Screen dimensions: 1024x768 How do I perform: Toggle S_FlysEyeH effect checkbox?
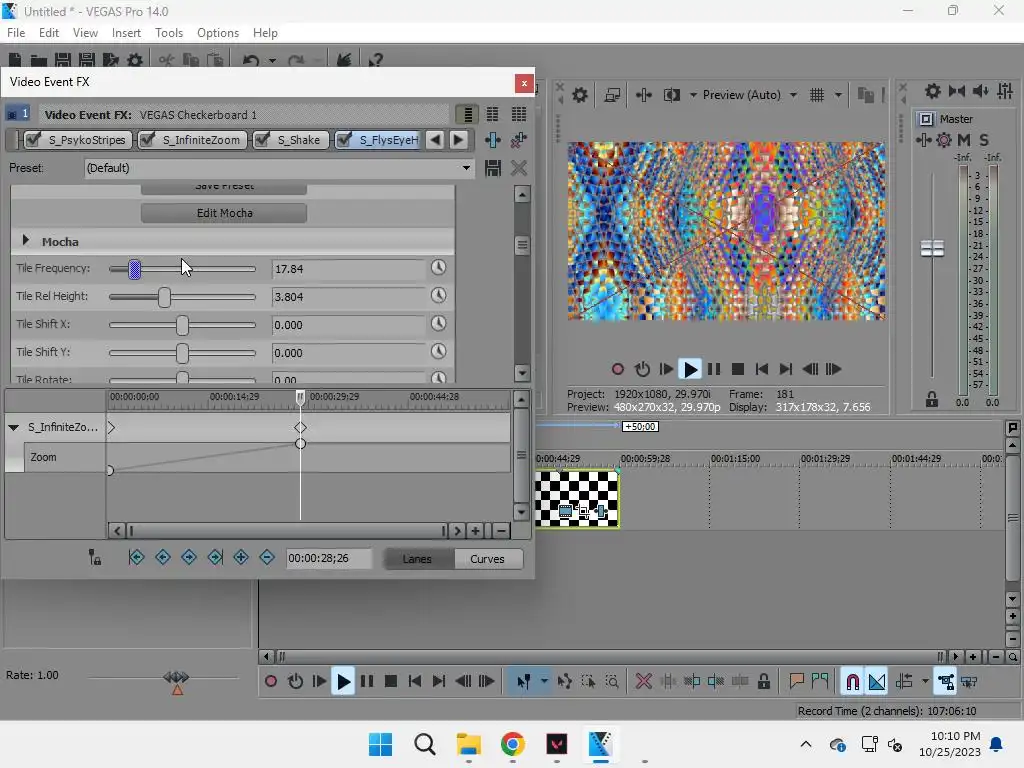pyautogui.click(x=344, y=140)
